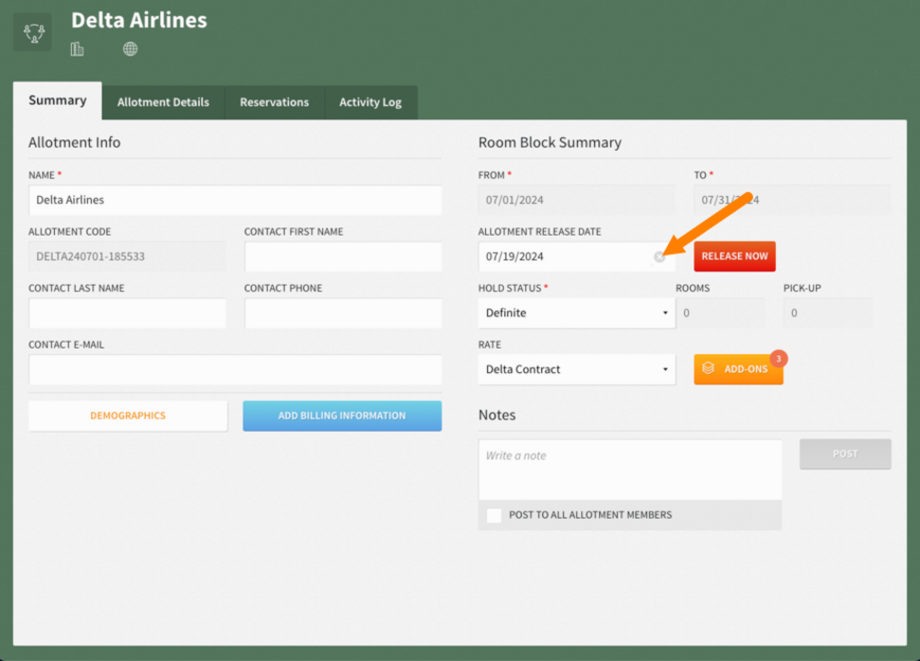
Task: Click the Write a note text area
Action: [x=630, y=469]
